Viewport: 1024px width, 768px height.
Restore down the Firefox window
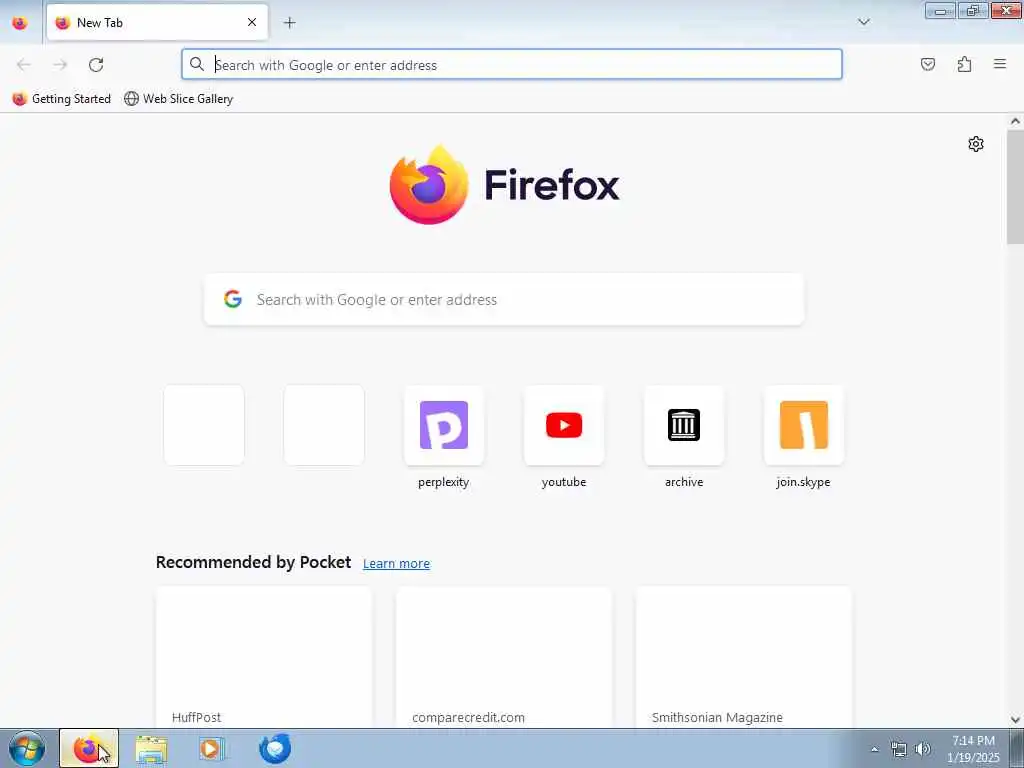coord(973,10)
